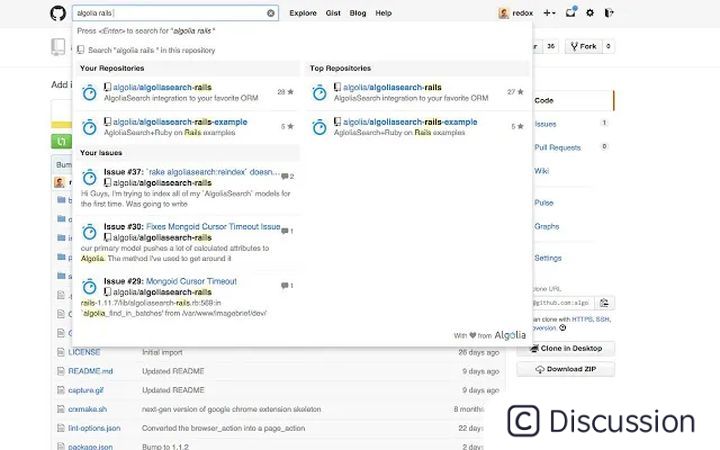The height and width of the screenshot is (450, 720).
Task: Open the repository Settings tab
Action: coord(548,258)
